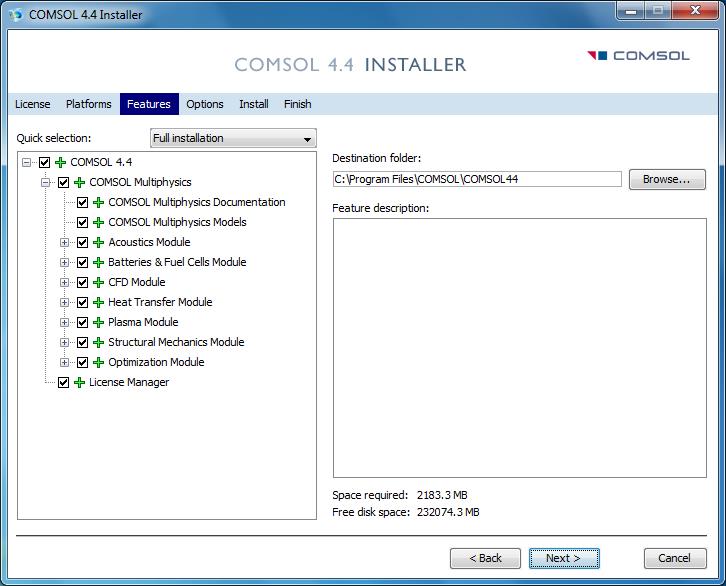
Task: Click the green plus icon beside Plasma Module
Action: point(98,322)
